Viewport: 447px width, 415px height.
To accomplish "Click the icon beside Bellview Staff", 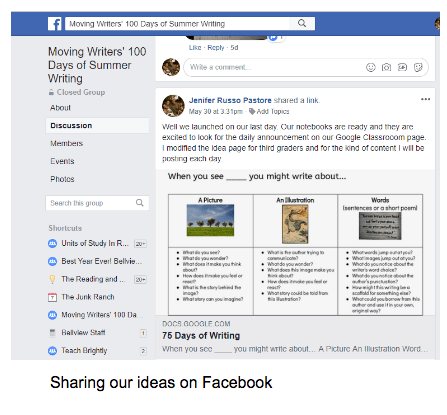I will tap(52, 333).
